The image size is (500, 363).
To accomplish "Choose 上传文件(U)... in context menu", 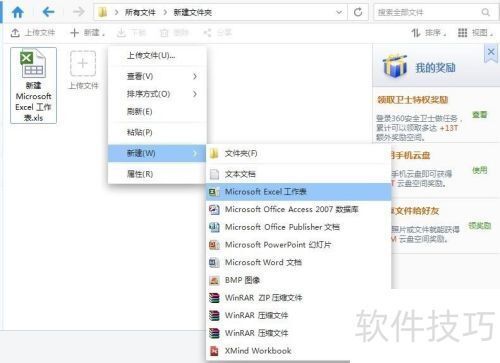I will (157, 56).
